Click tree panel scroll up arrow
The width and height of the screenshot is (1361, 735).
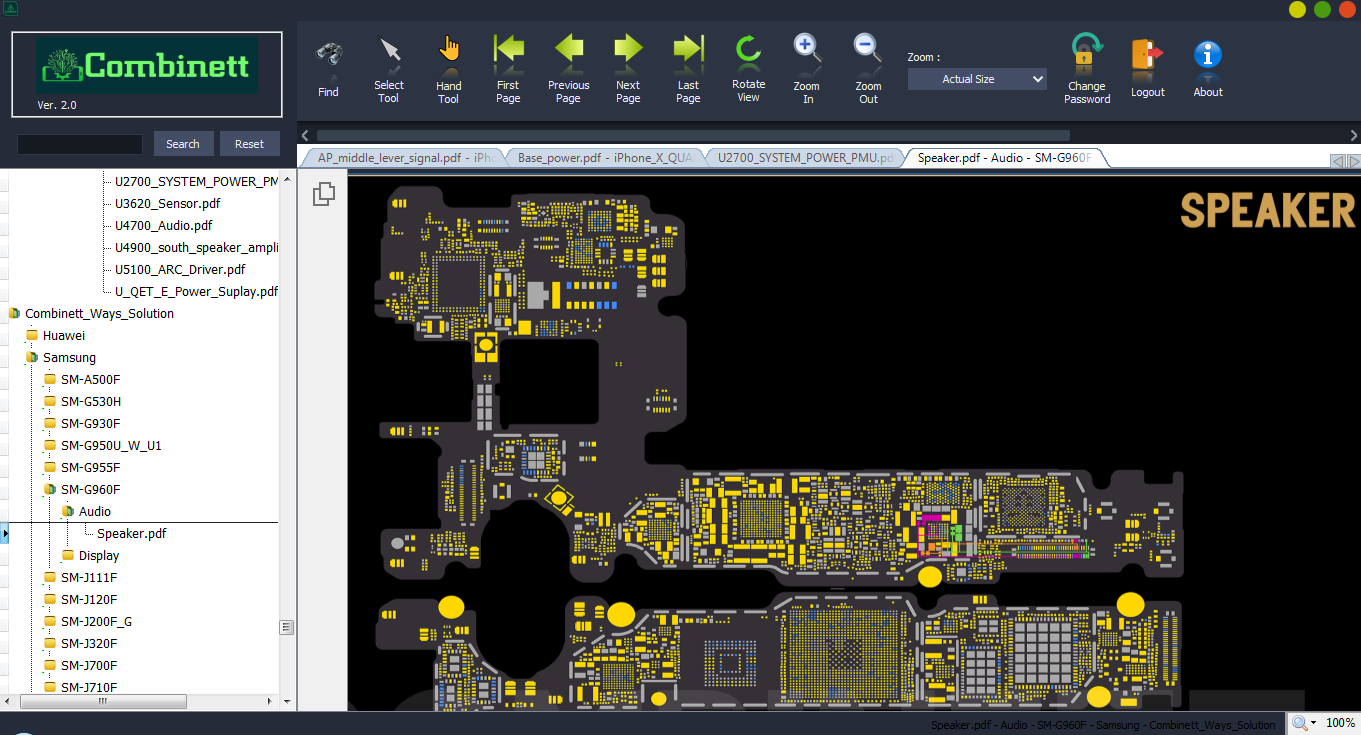[x=287, y=179]
